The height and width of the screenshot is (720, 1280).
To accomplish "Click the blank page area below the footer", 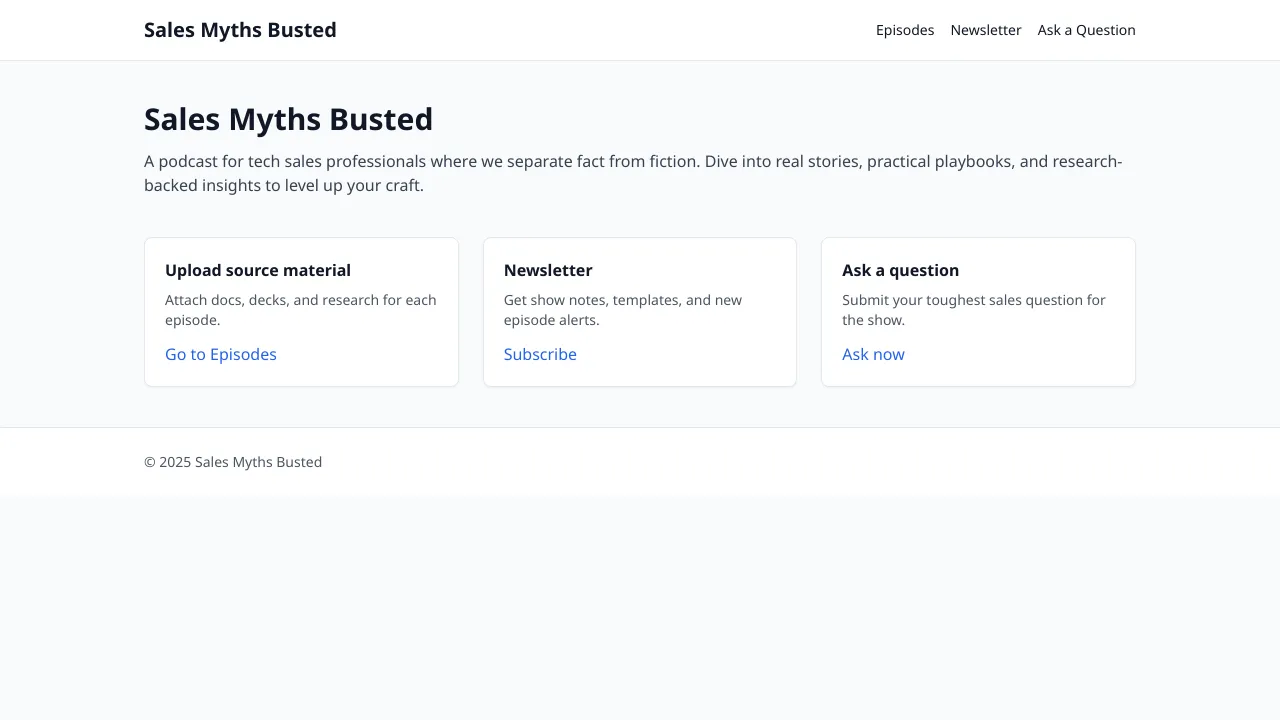I will point(640,610).
